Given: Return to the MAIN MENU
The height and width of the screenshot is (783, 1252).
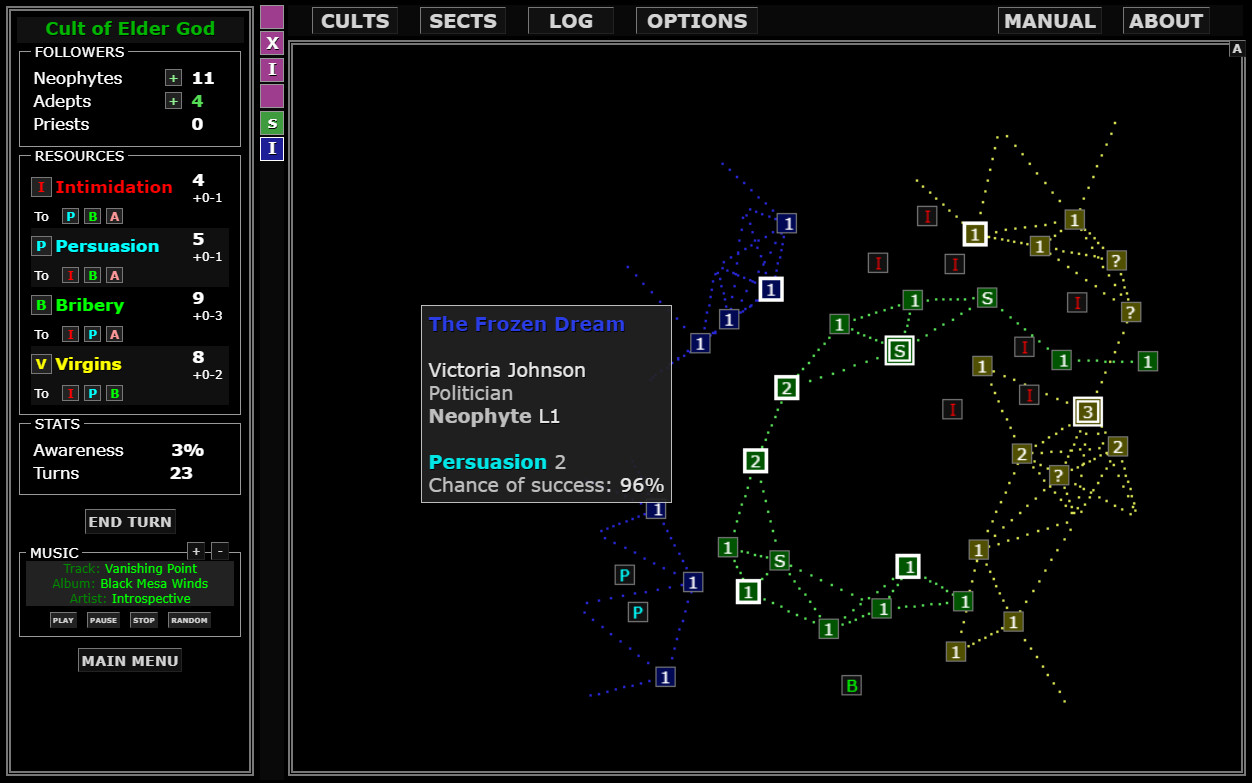Looking at the screenshot, I should tap(130, 659).
